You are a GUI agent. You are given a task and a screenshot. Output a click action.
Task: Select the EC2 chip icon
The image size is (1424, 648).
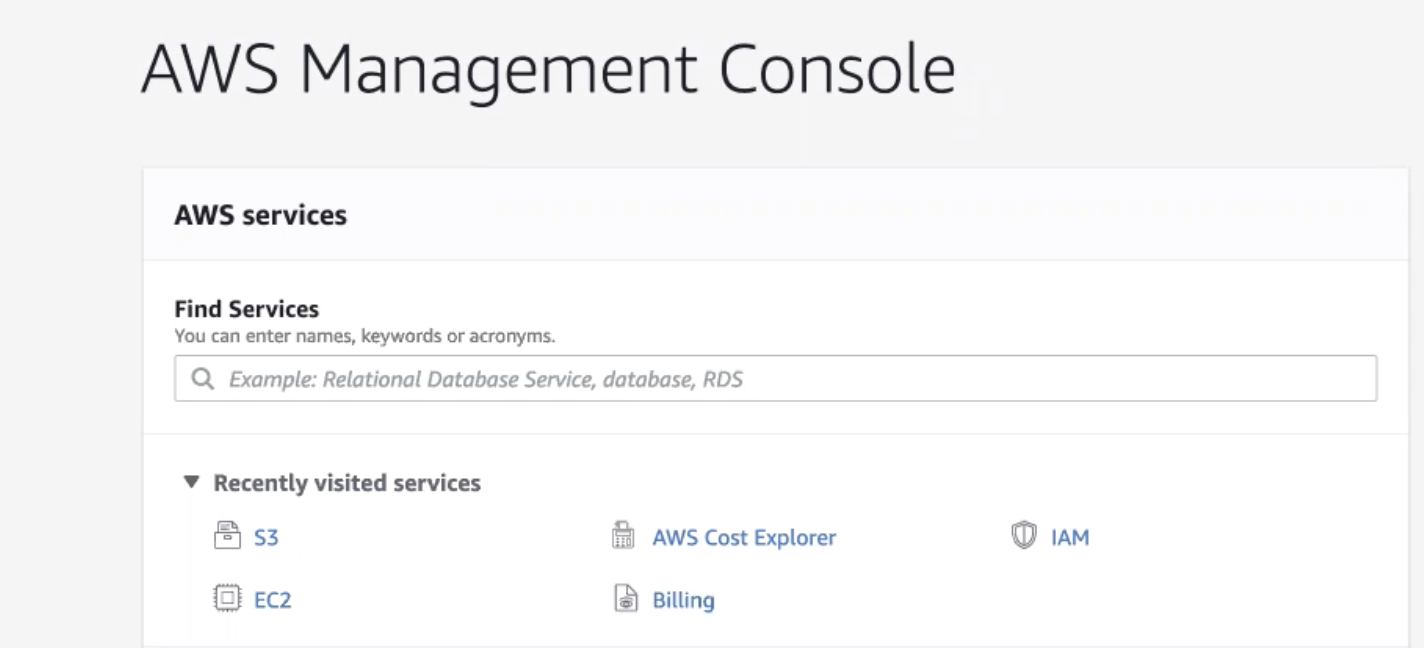tap(228, 599)
